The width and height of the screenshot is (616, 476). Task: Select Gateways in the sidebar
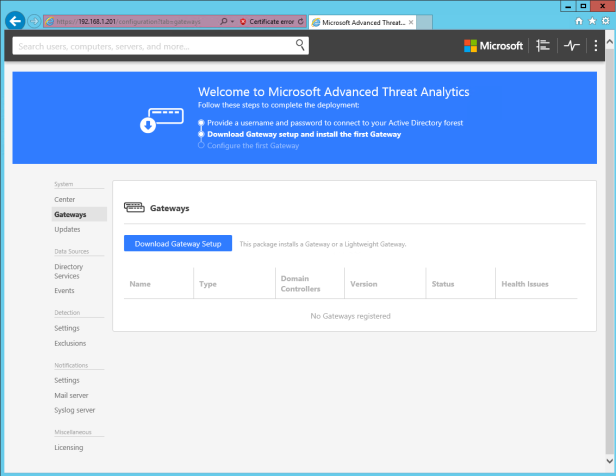coord(79,214)
